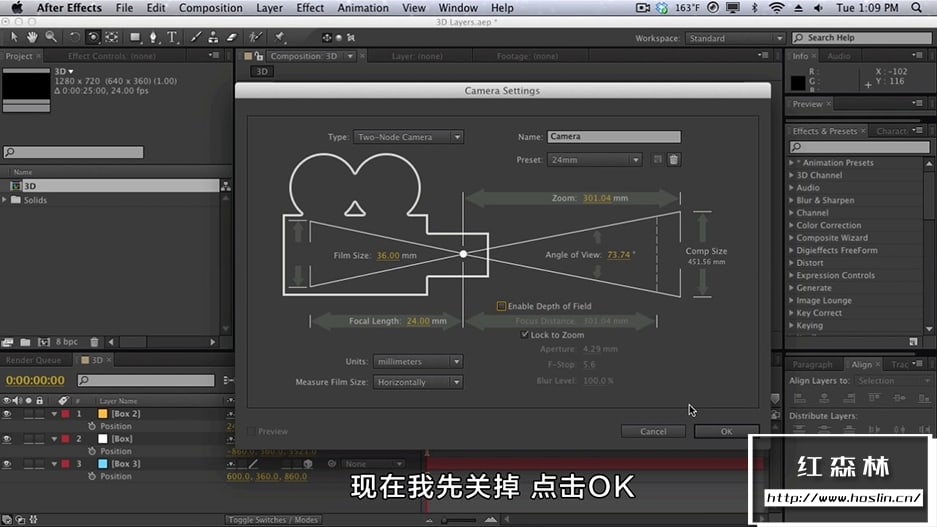Click the 3D layer cube switch for Box 3
937x527 pixels.
[x=308, y=464]
